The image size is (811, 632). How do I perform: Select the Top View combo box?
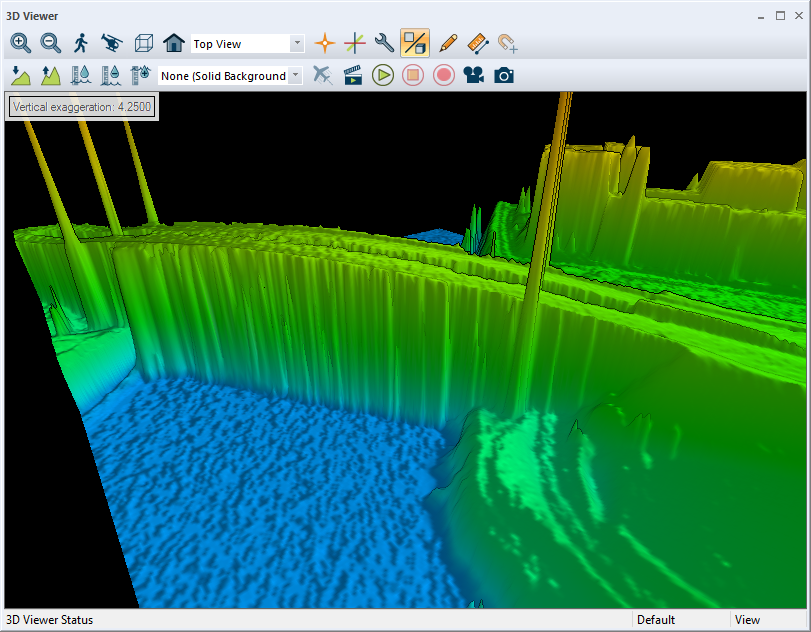pyautogui.click(x=247, y=44)
